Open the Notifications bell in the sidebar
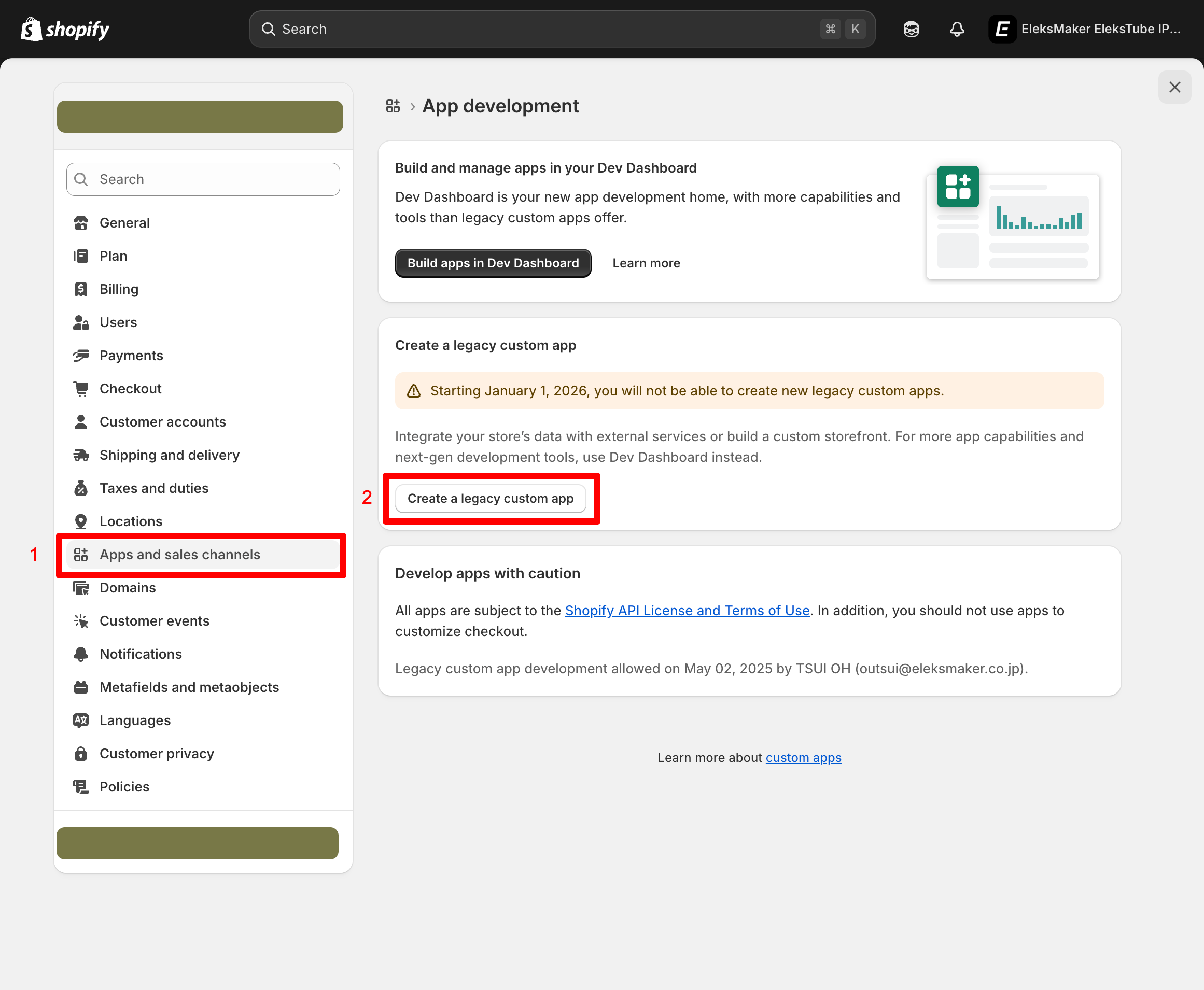The image size is (1204, 990). tap(81, 654)
